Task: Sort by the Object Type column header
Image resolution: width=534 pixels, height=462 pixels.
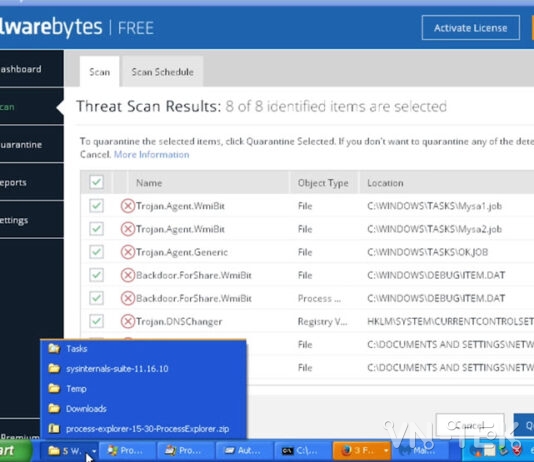Action: tap(323, 183)
